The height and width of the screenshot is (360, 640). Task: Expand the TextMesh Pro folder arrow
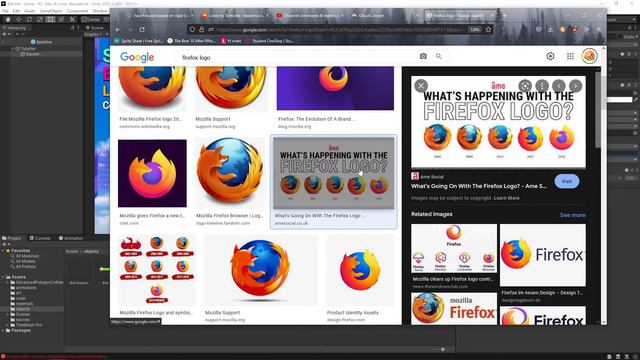coord(8,325)
